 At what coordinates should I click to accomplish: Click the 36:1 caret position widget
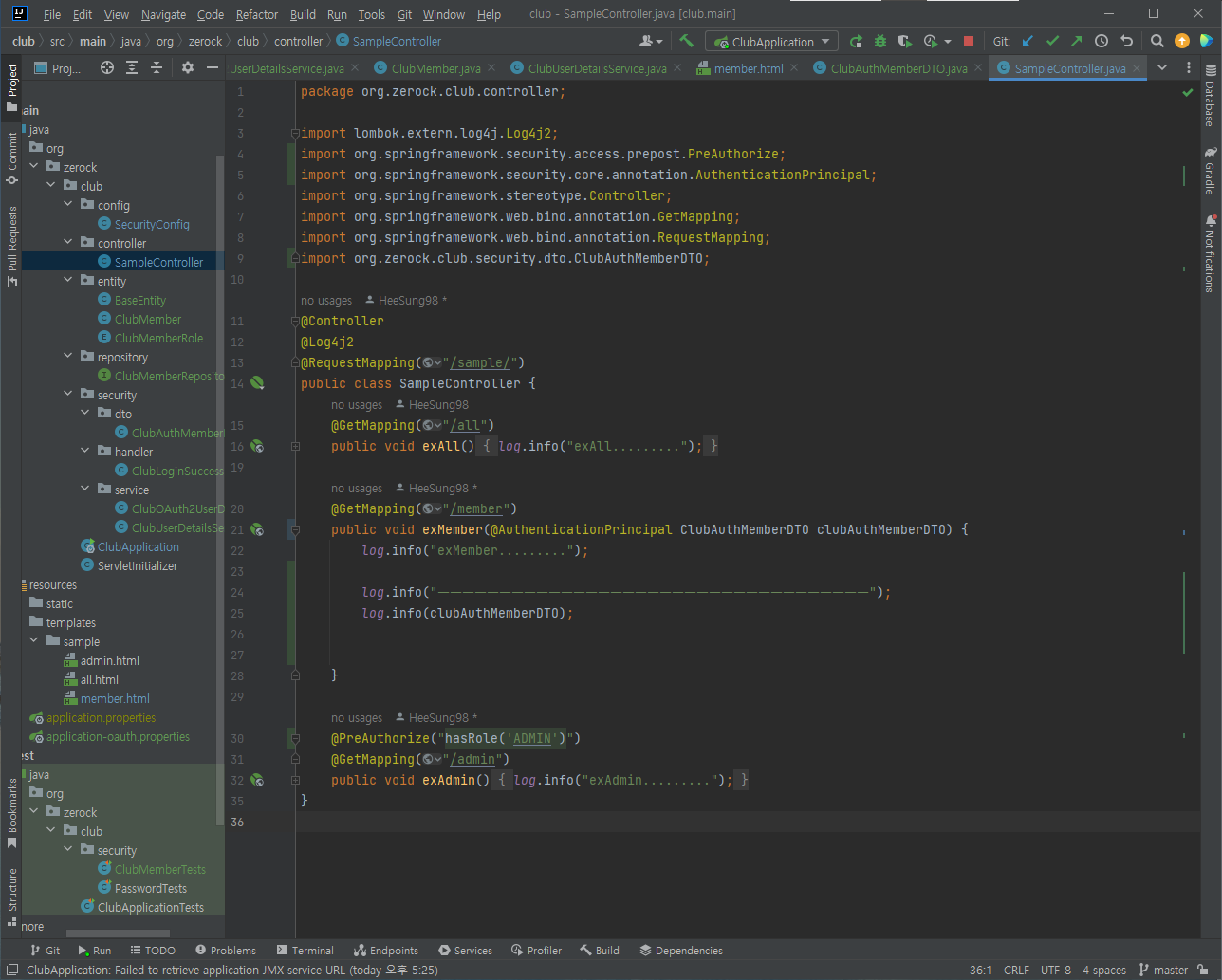[x=980, y=970]
